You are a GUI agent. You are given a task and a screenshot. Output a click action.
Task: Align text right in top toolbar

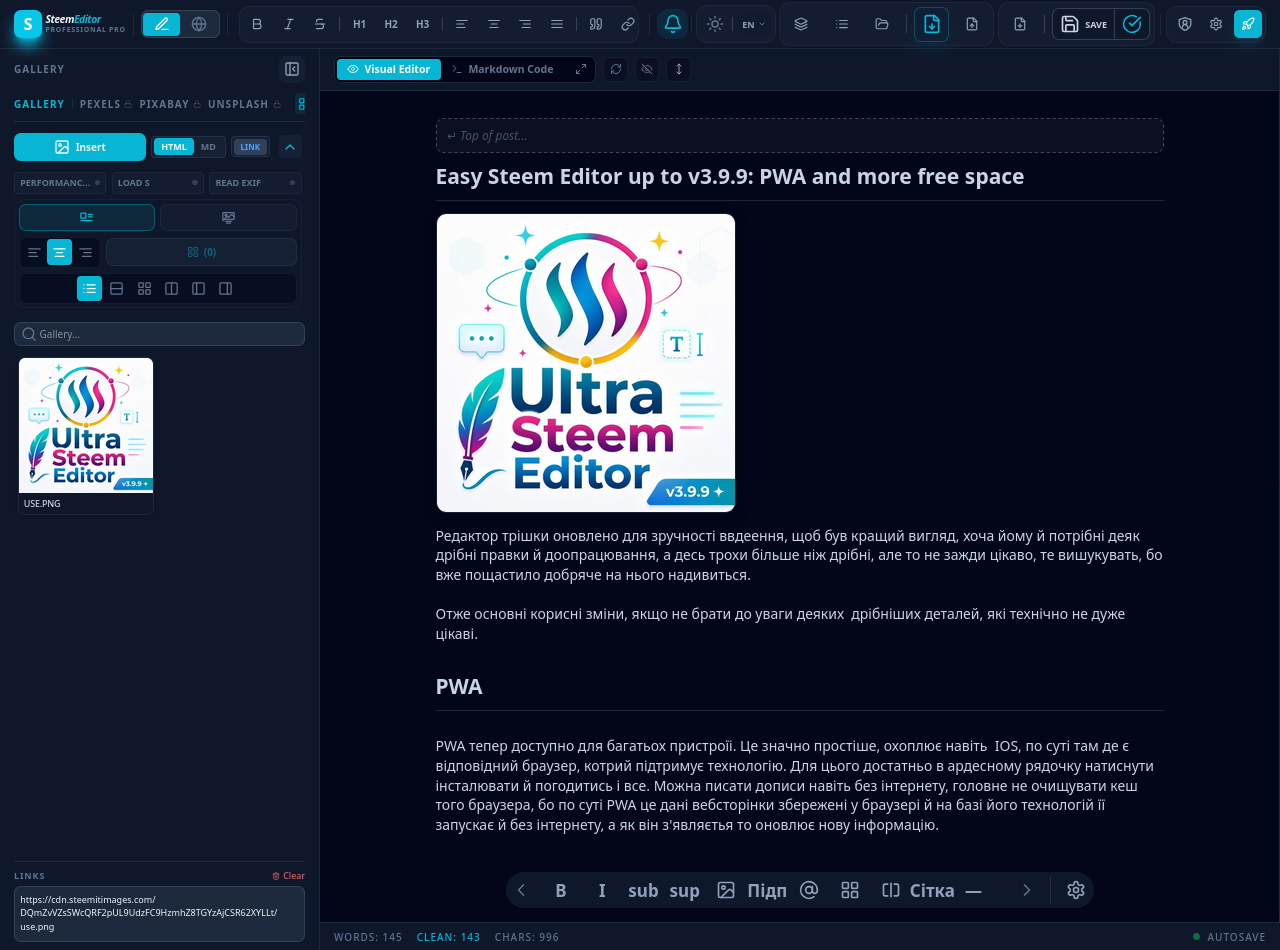point(525,24)
